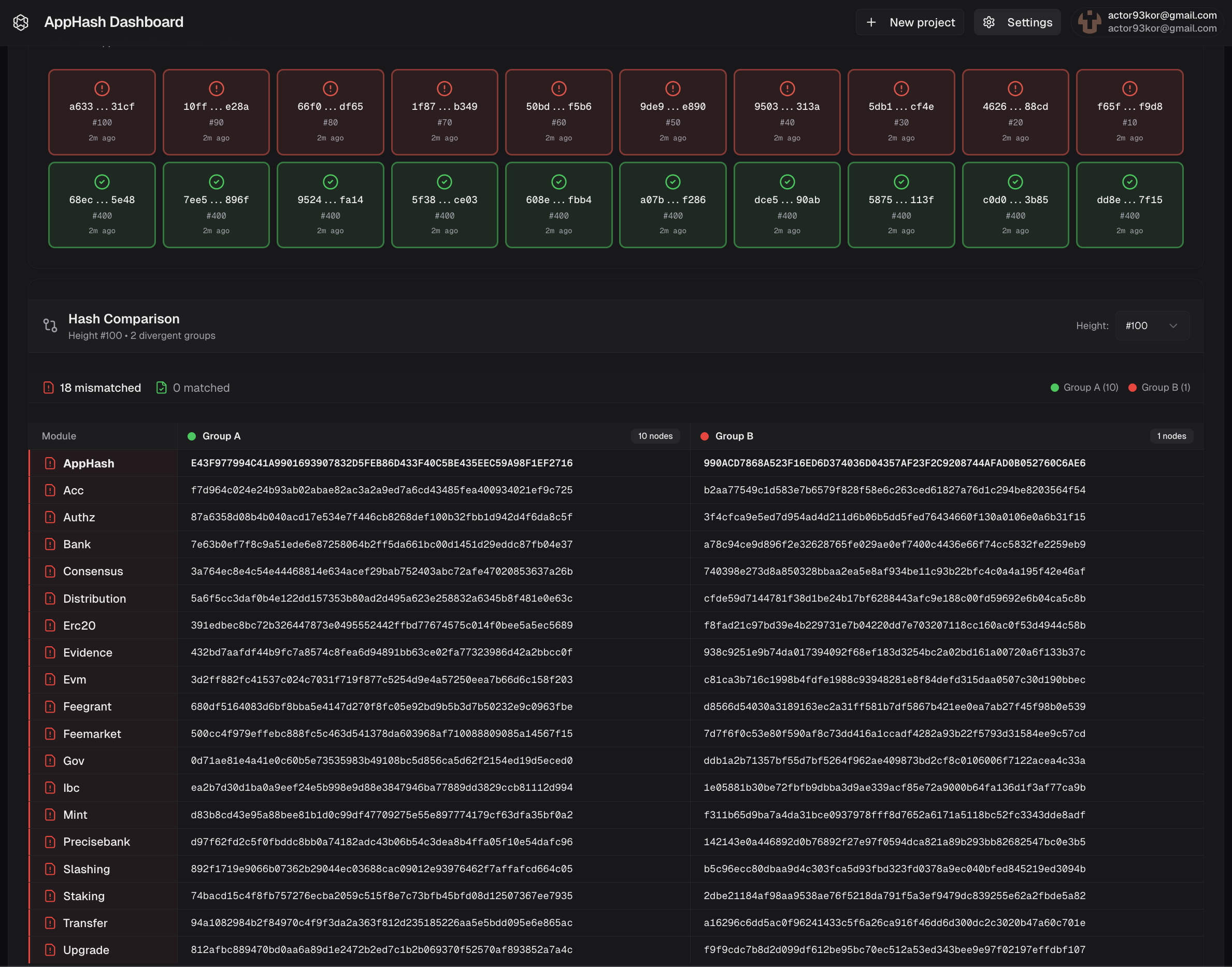Click the Hash Comparison branch icon

pyautogui.click(x=50, y=325)
